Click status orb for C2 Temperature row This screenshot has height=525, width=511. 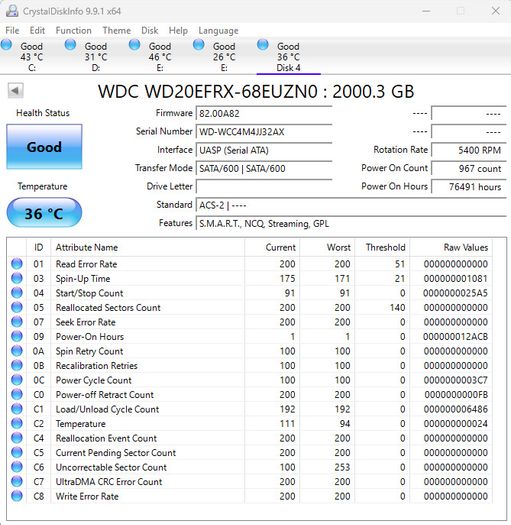(x=17, y=423)
